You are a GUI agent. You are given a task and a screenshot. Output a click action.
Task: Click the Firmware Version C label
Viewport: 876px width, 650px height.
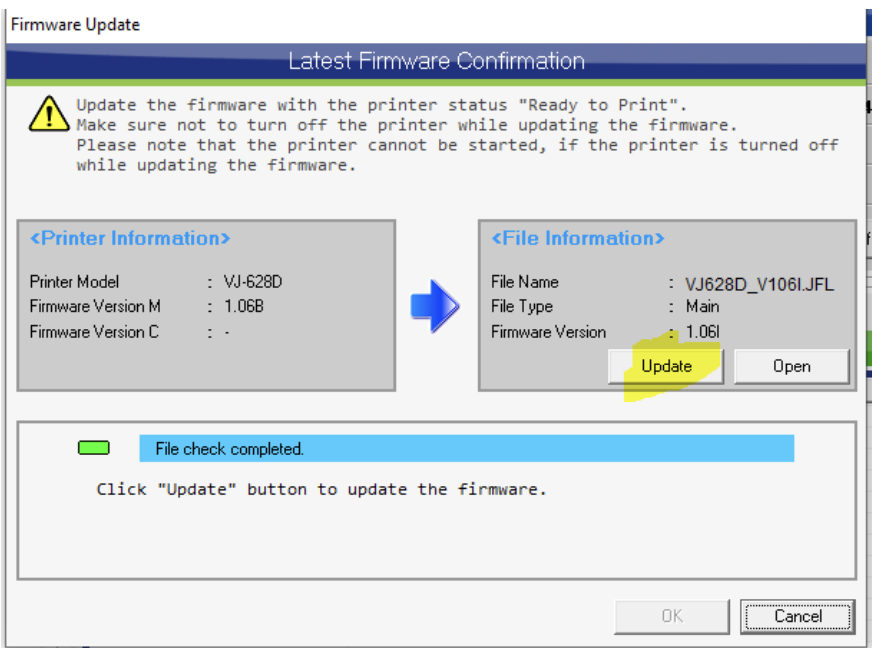click(94, 332)
